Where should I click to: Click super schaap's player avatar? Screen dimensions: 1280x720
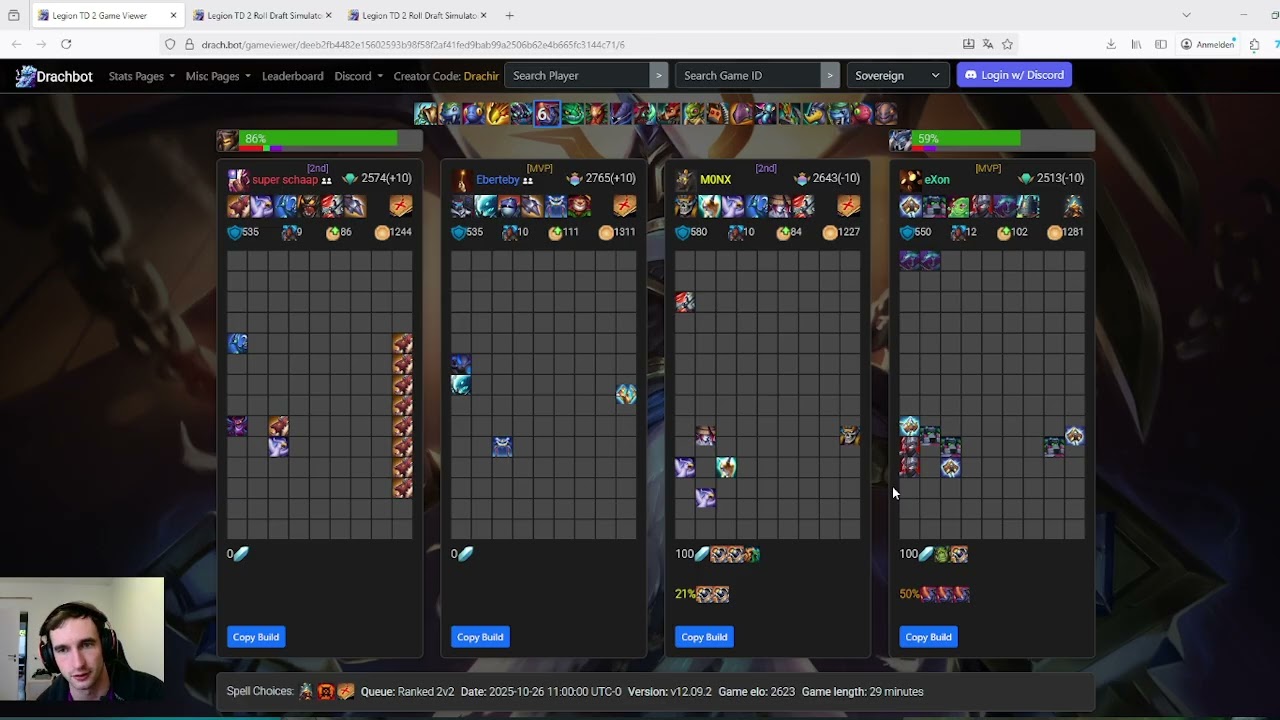coord(238,180)
